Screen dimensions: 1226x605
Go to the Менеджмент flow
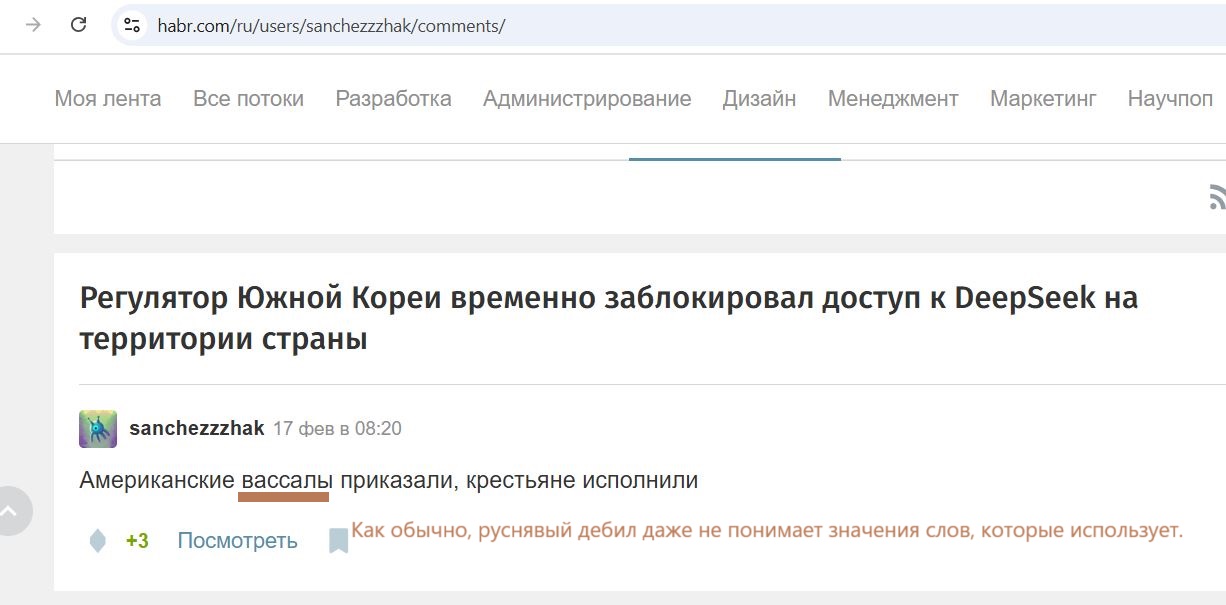[x=893, y=99]
